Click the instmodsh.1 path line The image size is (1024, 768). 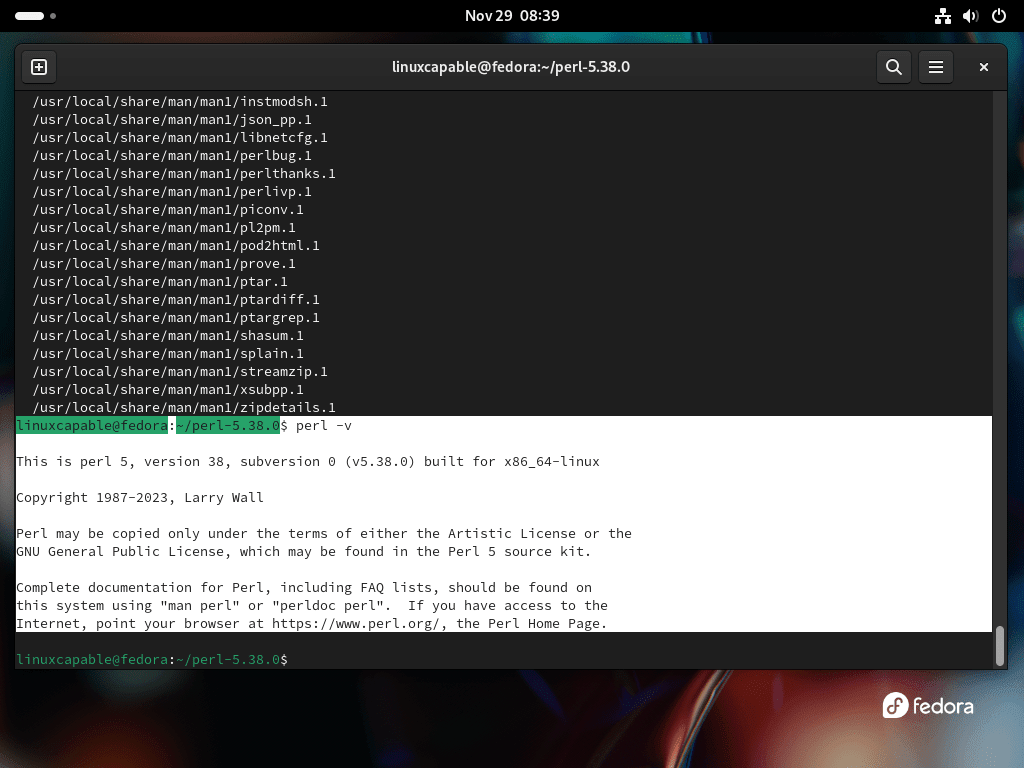point(180,102)
